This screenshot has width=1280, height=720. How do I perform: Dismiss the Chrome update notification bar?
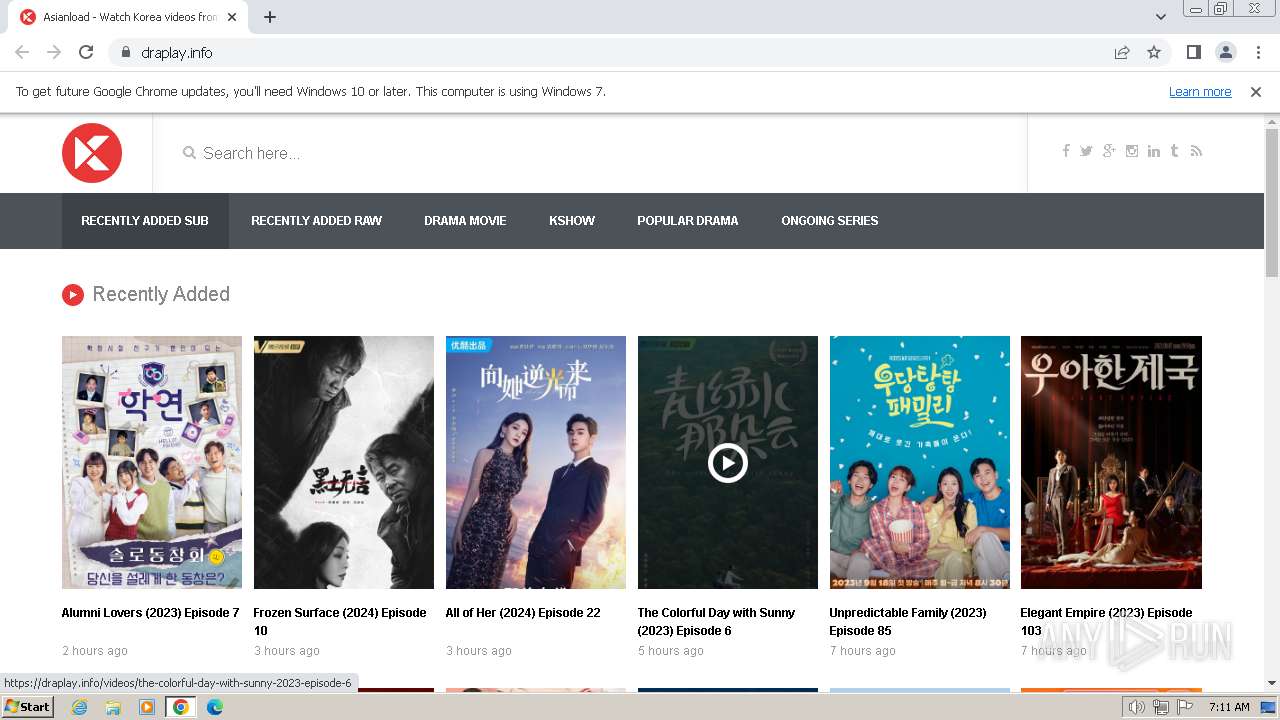[x=1256, y=92]
